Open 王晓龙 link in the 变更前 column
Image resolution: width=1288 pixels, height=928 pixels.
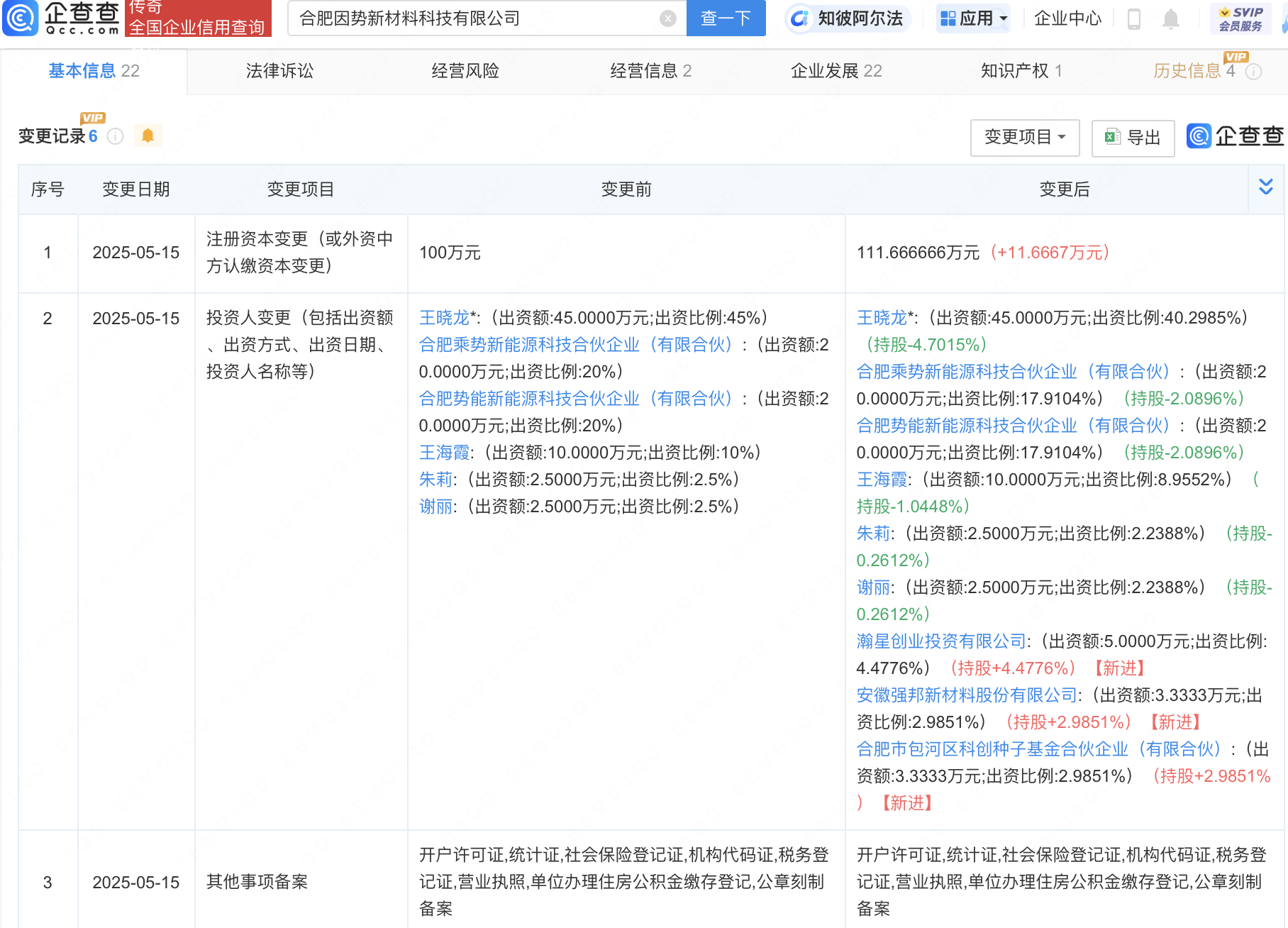pyautogui.click(x=444, y=318)
